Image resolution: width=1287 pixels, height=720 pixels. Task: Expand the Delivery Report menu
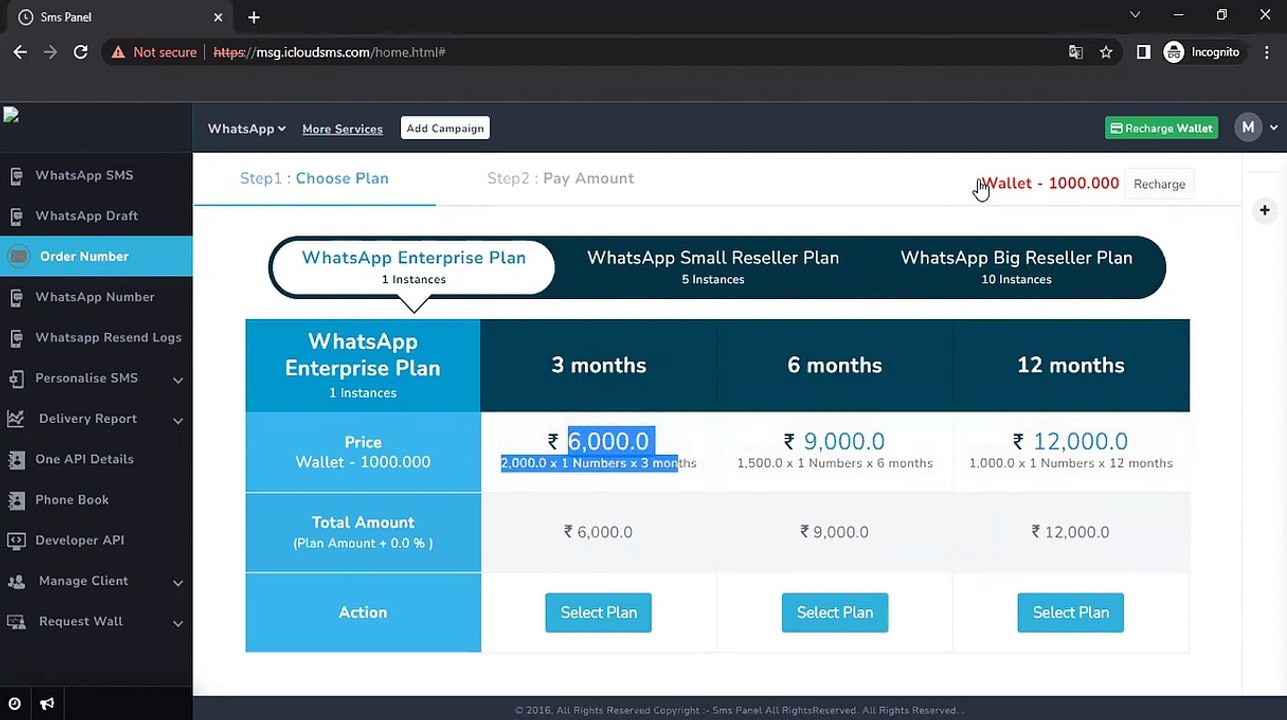coord(96,419)
